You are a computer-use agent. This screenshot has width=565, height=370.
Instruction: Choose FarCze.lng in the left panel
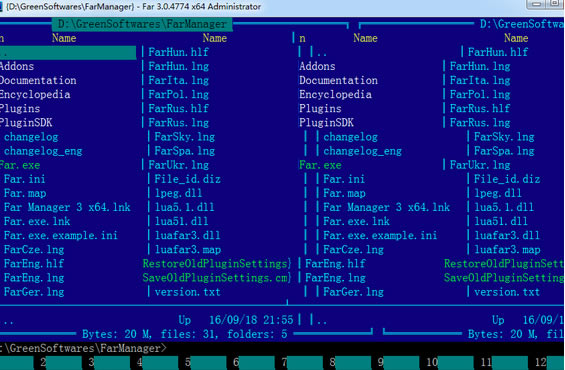point(34,250)
